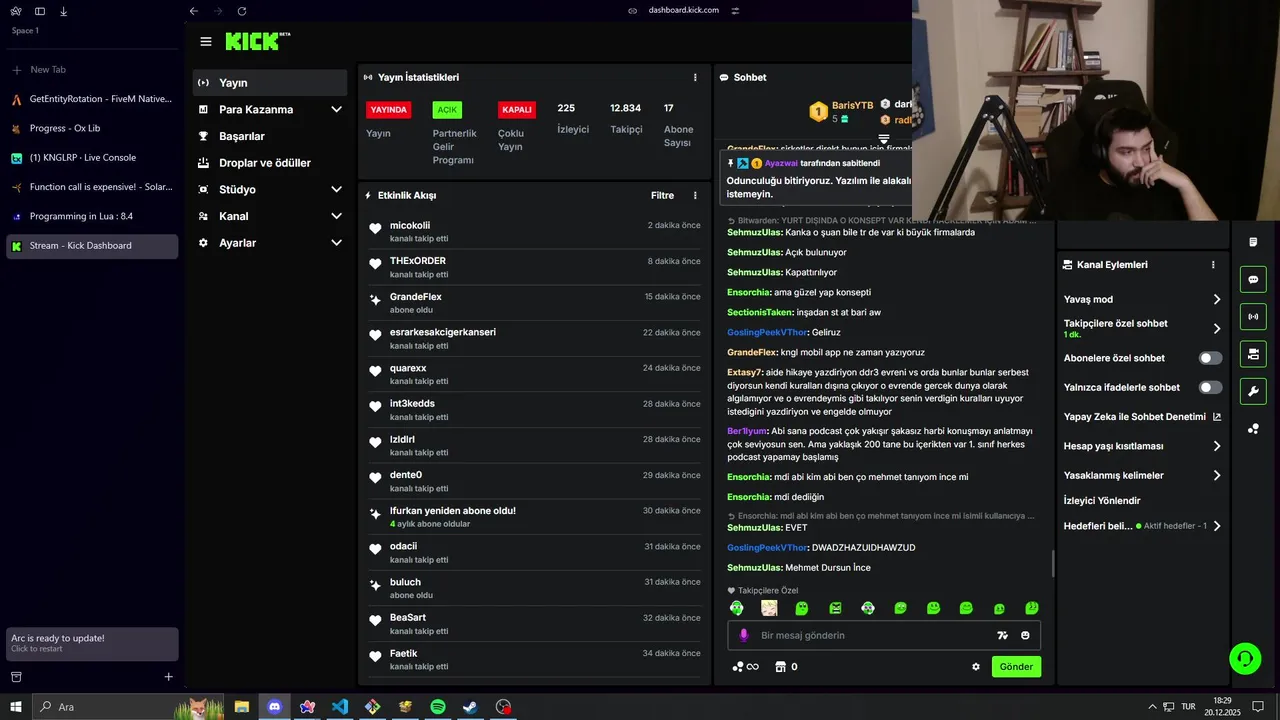Expand the Stüdyo menu
This screenshot has width=1280, height=720.
(x=271, y=189)
